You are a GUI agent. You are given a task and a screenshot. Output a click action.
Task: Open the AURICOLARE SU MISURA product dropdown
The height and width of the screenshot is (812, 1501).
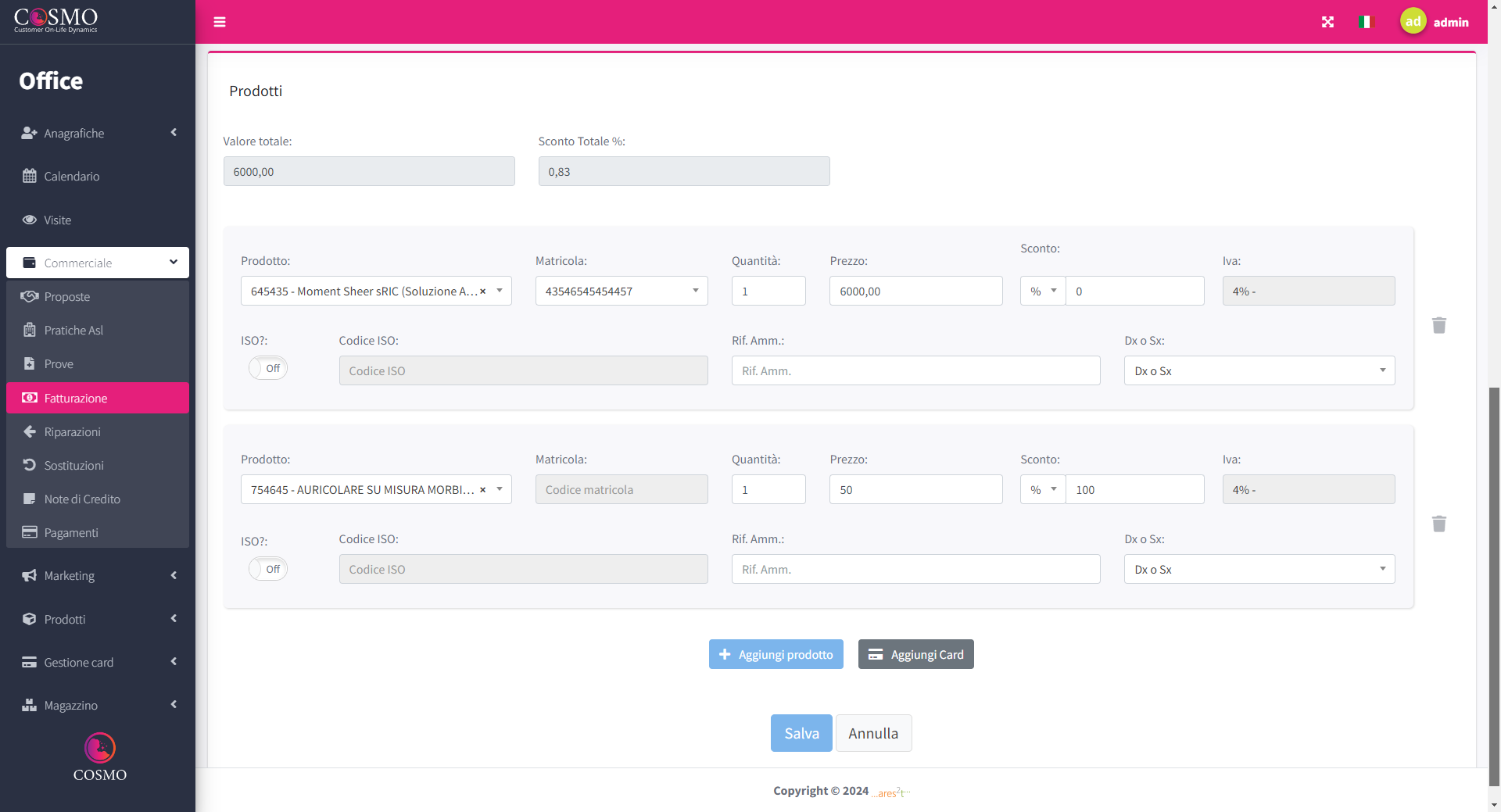376,489
